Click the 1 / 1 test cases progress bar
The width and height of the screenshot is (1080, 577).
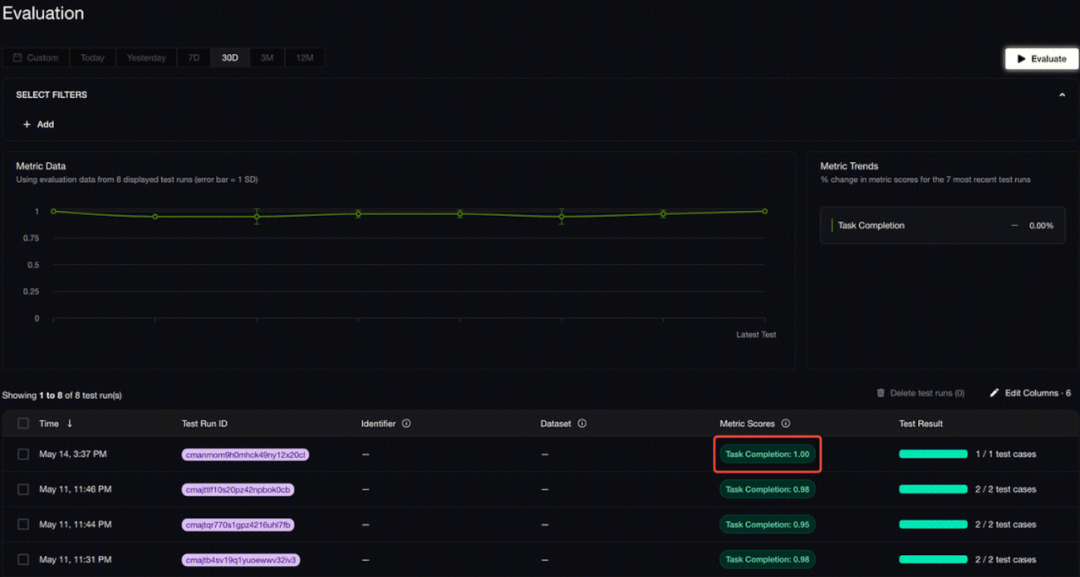(x=933, y=454)
